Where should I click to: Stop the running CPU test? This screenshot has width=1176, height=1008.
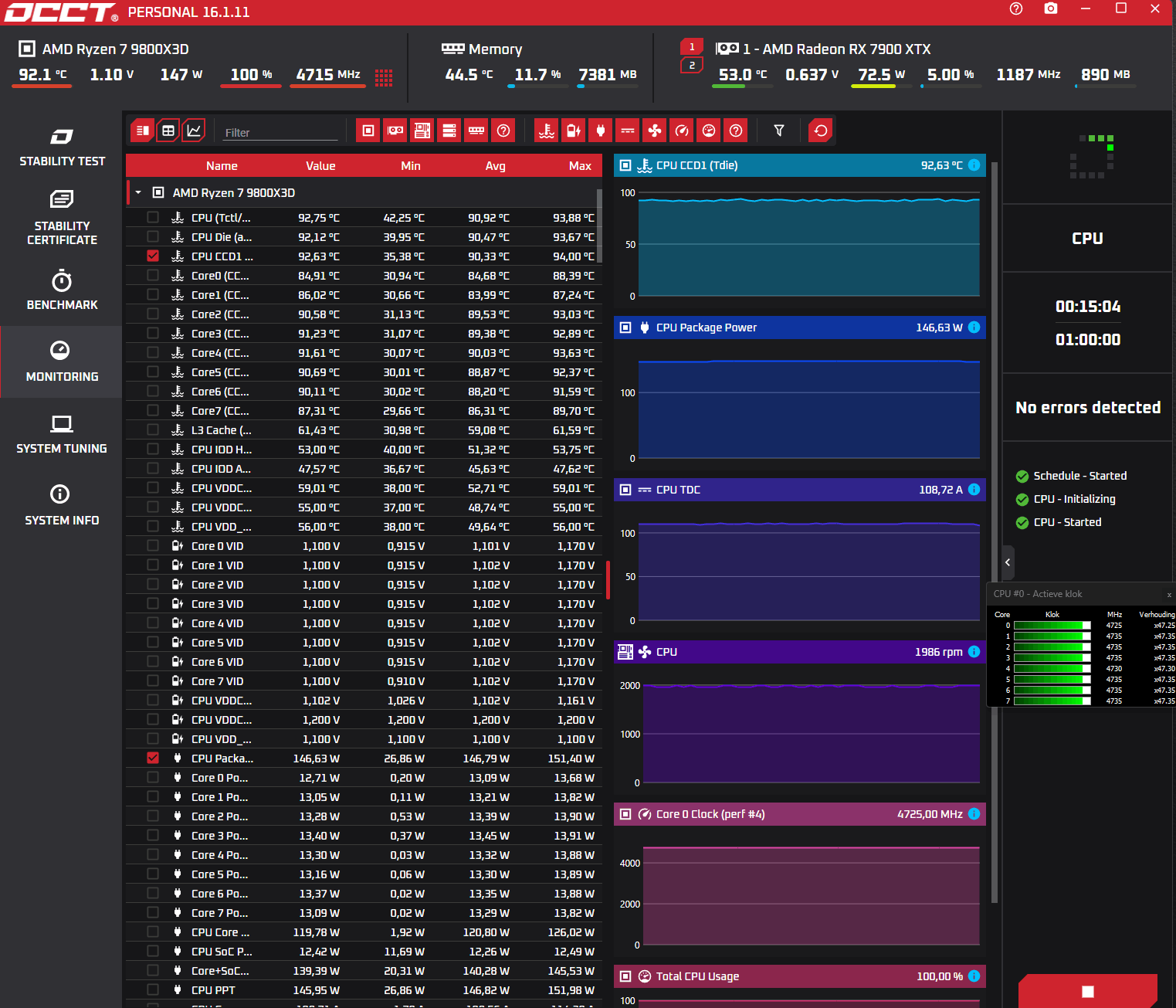[1088, 991]
